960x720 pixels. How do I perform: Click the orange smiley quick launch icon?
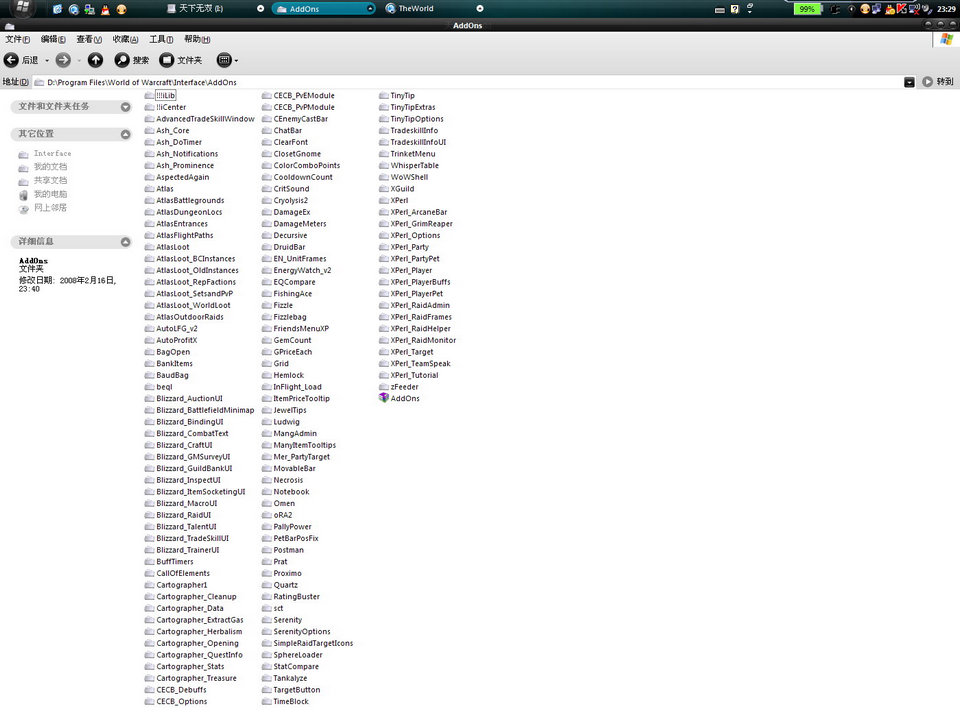[121, 9]
